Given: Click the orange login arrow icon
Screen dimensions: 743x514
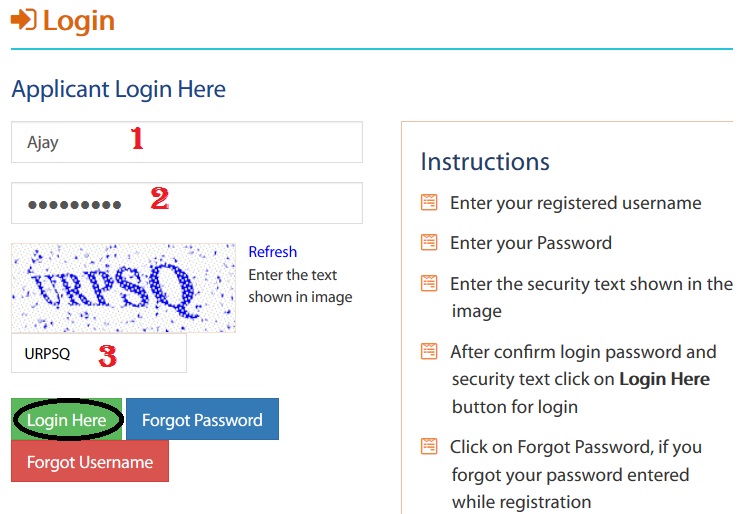Looking at the screenshot, I should [23, 20].
